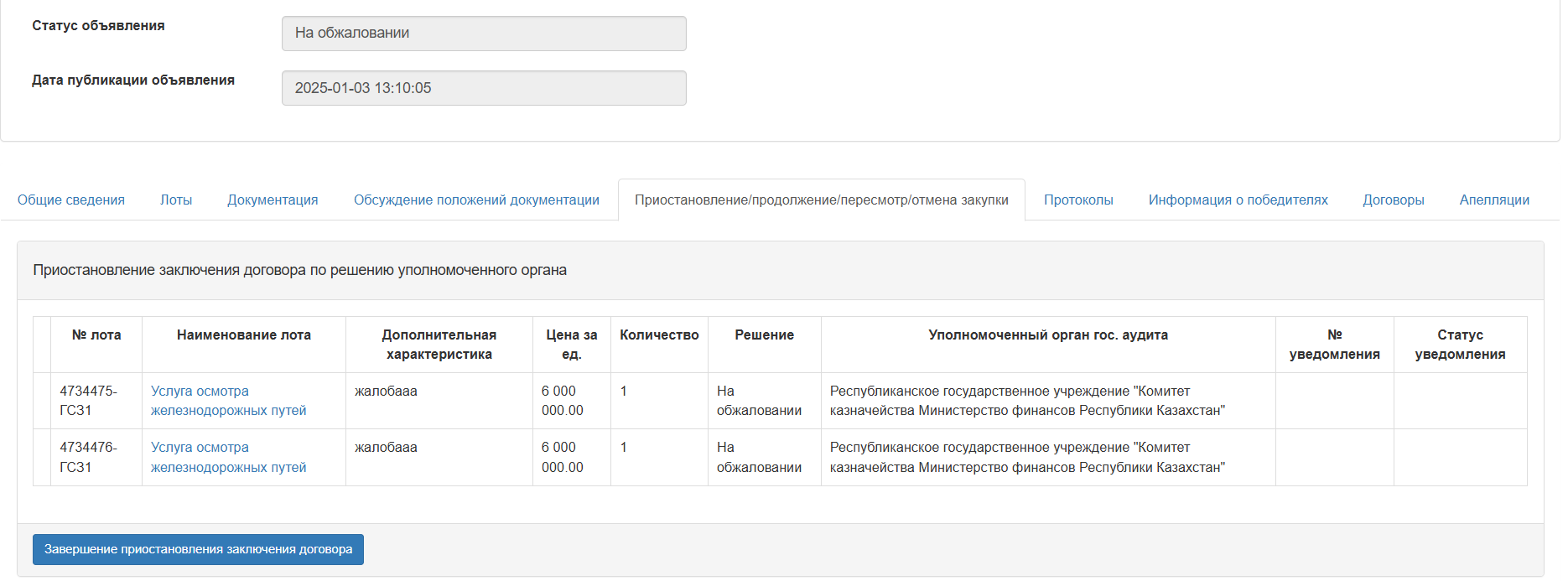1568x581 pixels.
Task: Click Комитет казначейства text in row 4734475-ГС31
Action: point(1027,401)
